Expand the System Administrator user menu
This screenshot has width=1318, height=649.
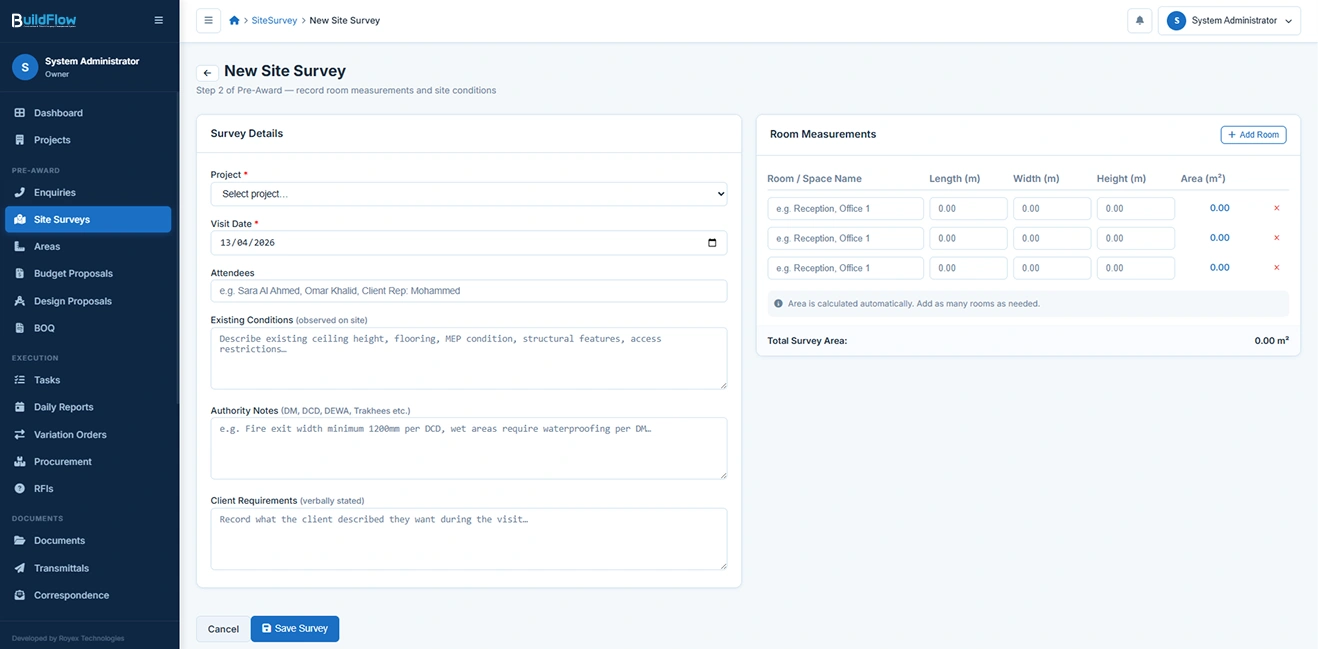pyautogui.click(x=1229, y=21)
